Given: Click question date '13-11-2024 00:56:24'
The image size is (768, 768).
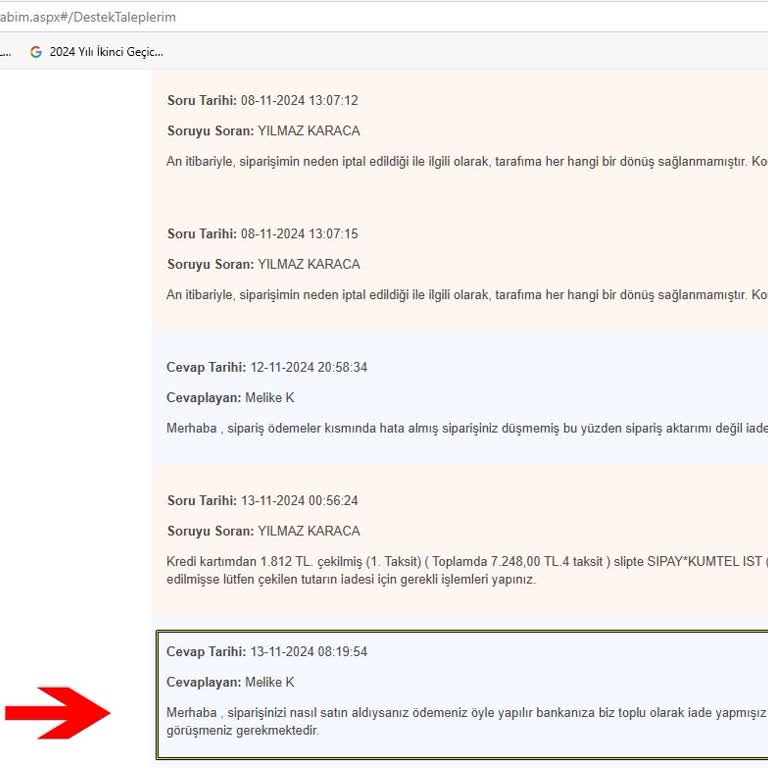Looking at the screenshot, I should 299,501.
